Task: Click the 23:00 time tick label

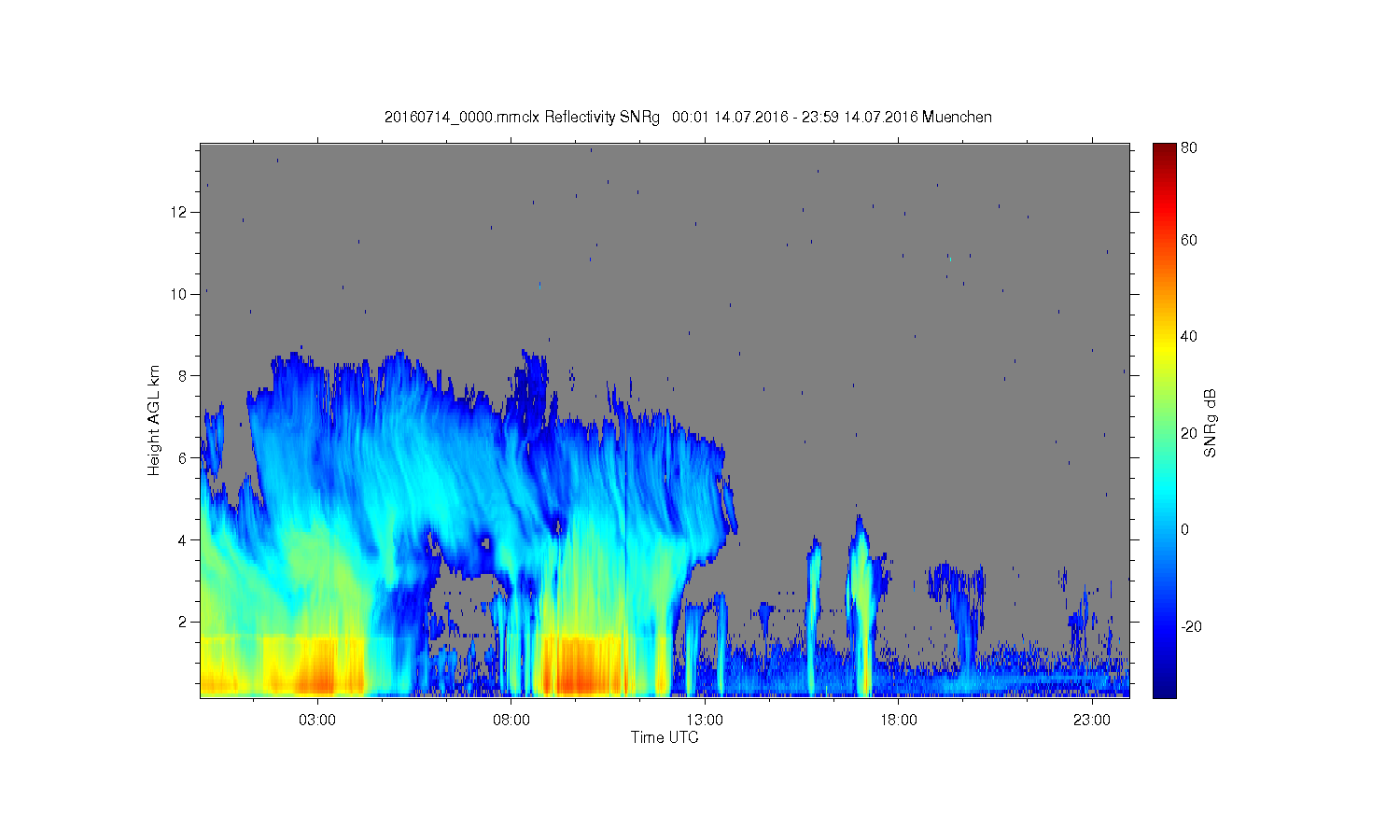Action: 1092,720
